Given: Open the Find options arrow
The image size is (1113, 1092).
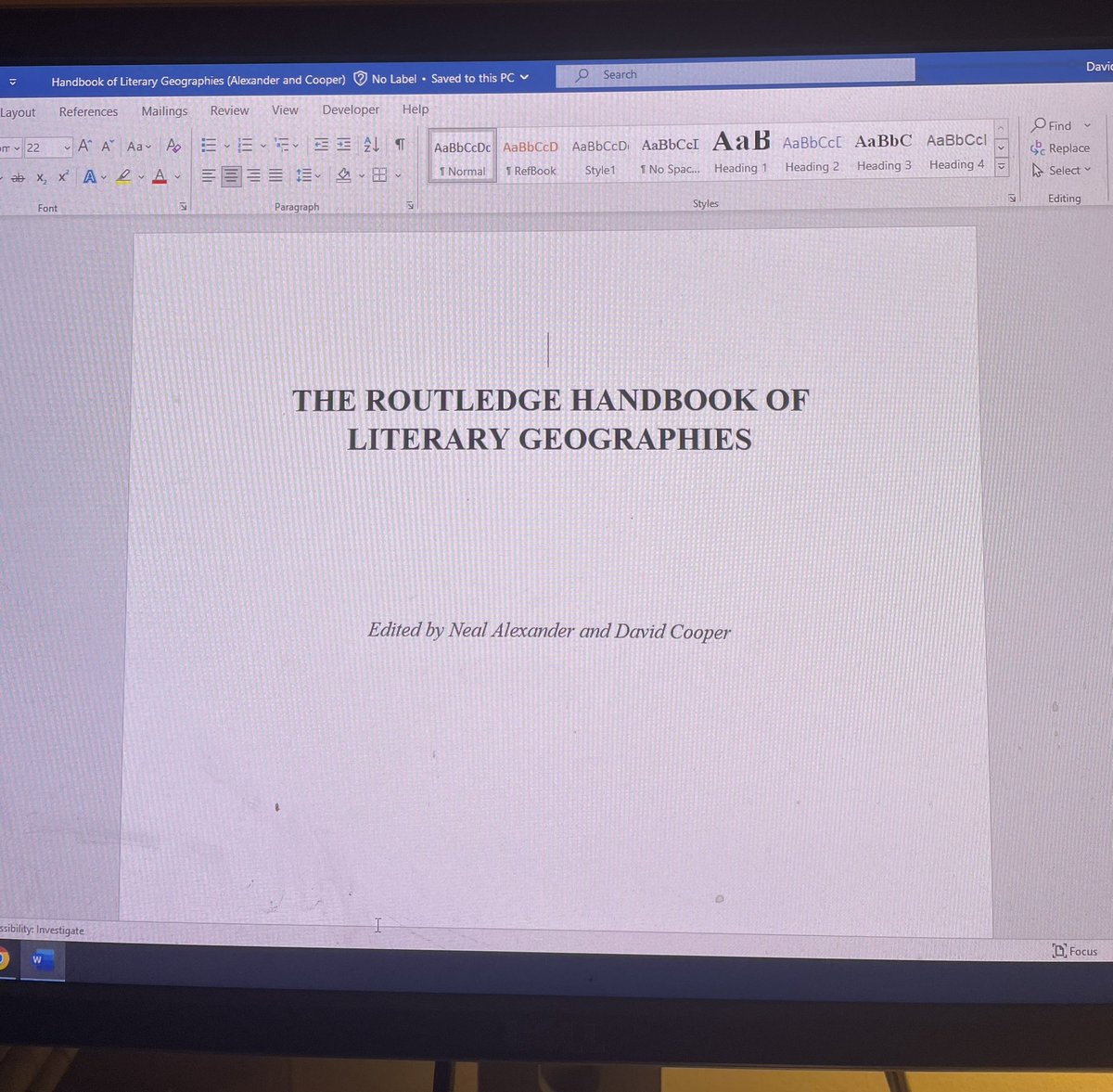Looking at the screenshot, I should click(x=1088, y=125).
